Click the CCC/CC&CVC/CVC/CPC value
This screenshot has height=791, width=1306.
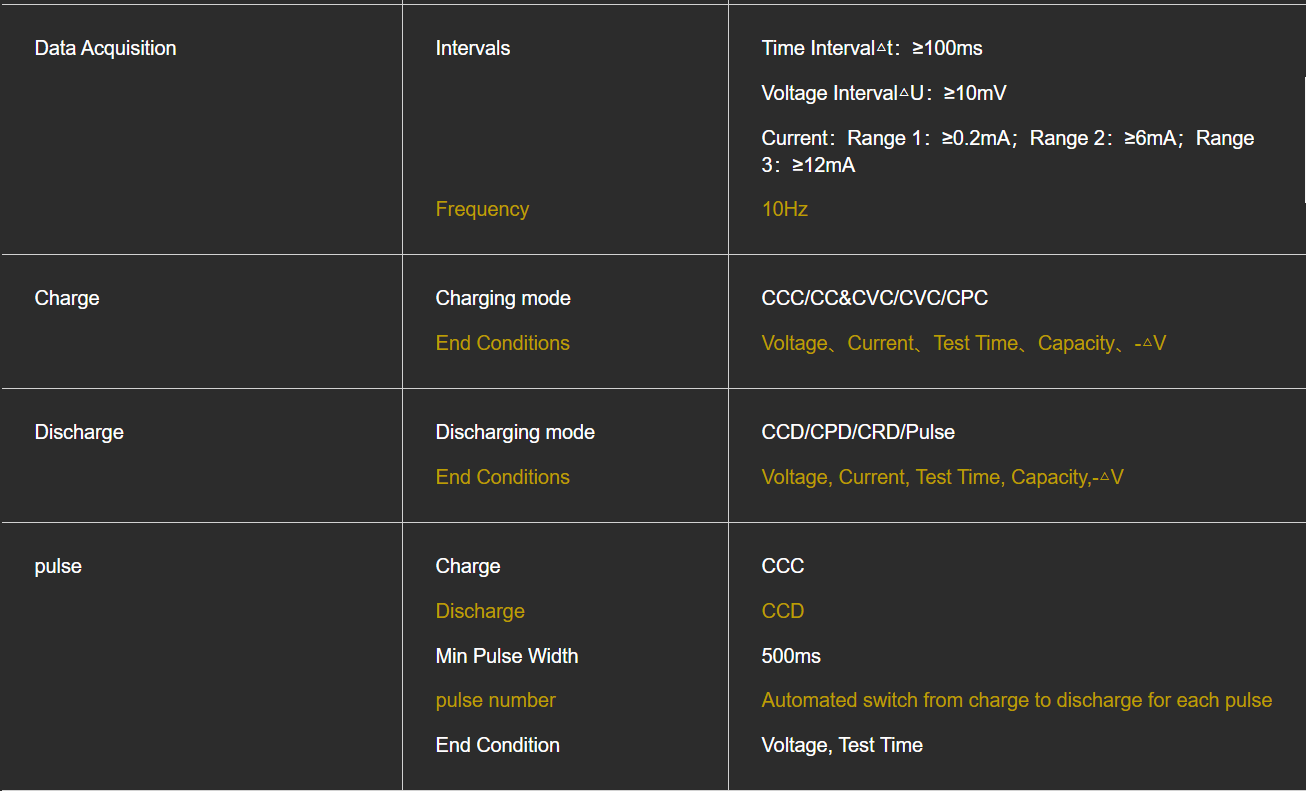click(875, 298)
